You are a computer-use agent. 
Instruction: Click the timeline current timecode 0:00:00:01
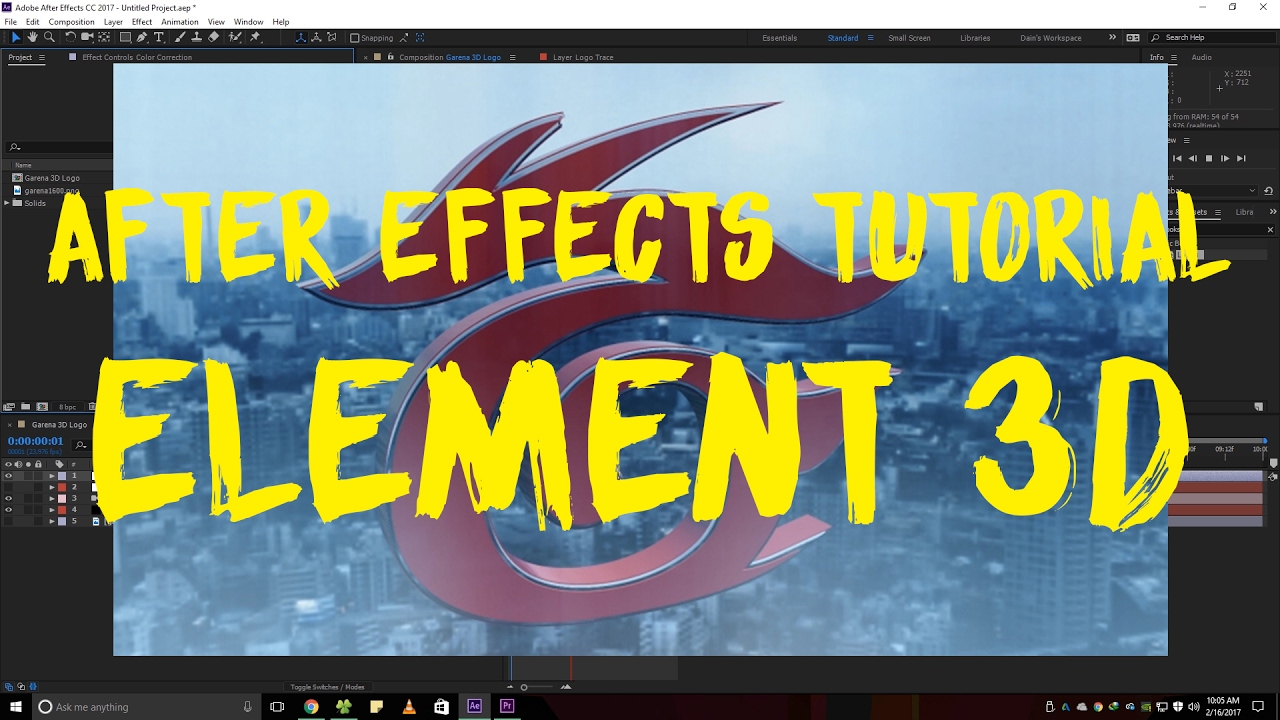35,441
